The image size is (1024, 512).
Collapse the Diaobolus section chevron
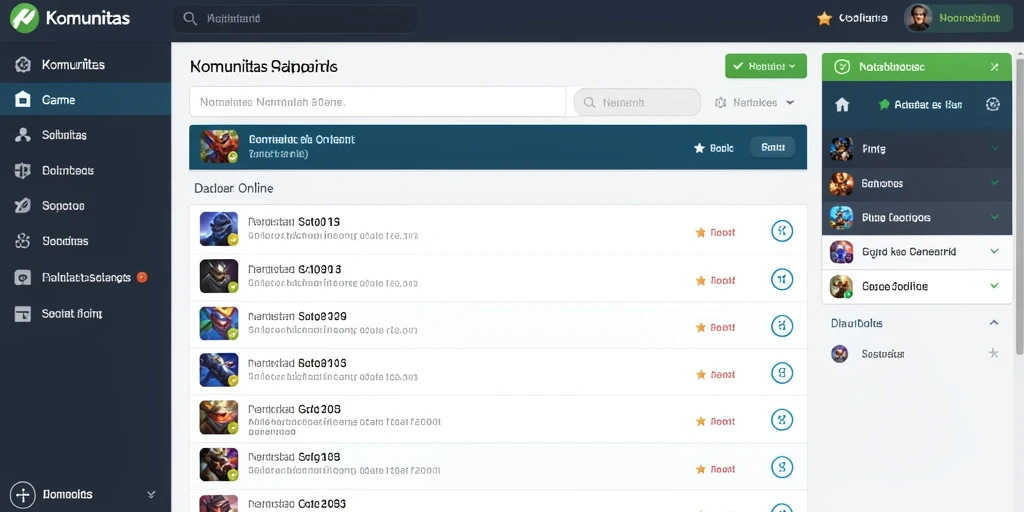point(993,323)
